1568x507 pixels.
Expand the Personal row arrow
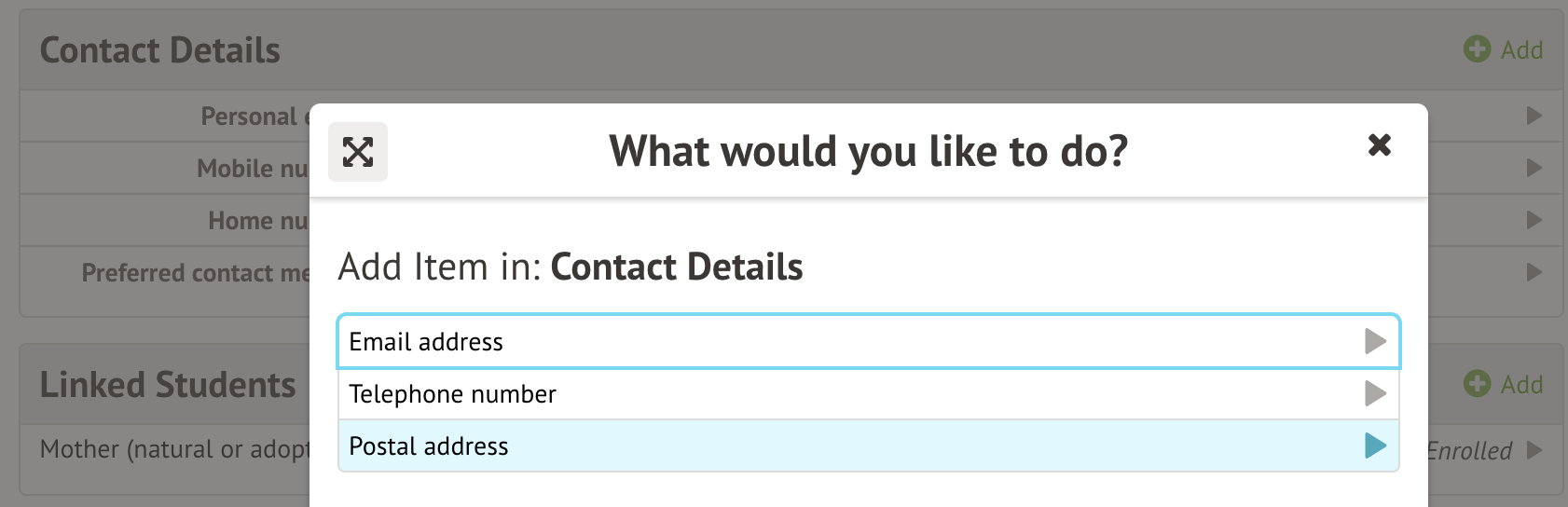click(1534, 116)
